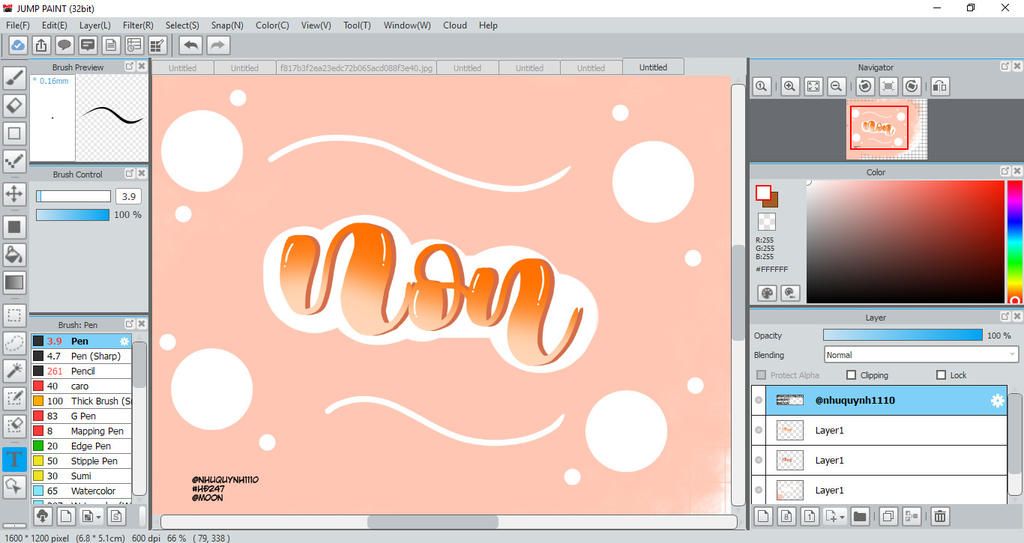Viewport: 1024px width, 543px height.
Task: Activate the Magic Wand tool
Action: coord(14,370)
